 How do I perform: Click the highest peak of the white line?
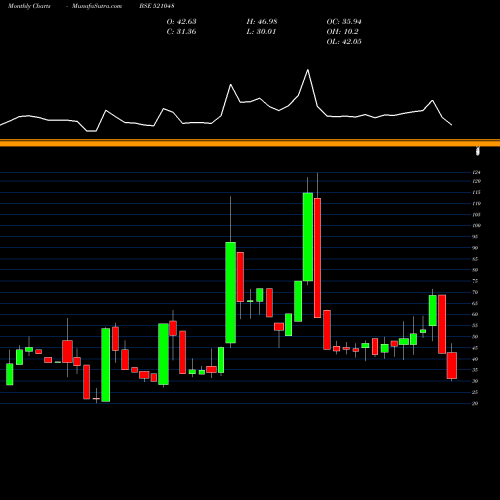[x=308, y=70]
